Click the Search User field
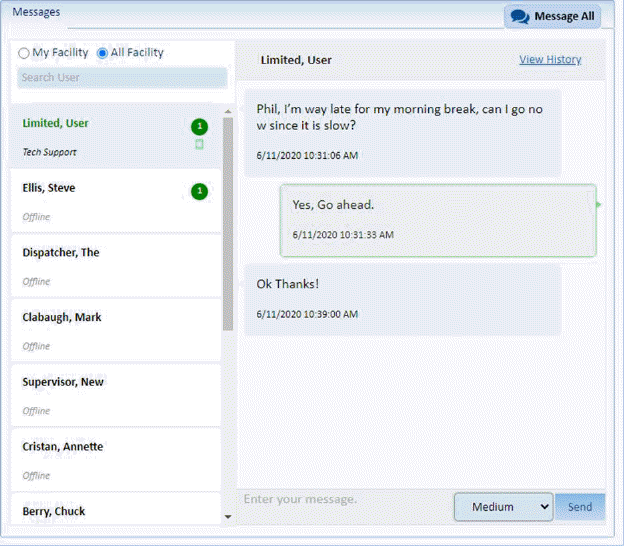 (122, 78)
